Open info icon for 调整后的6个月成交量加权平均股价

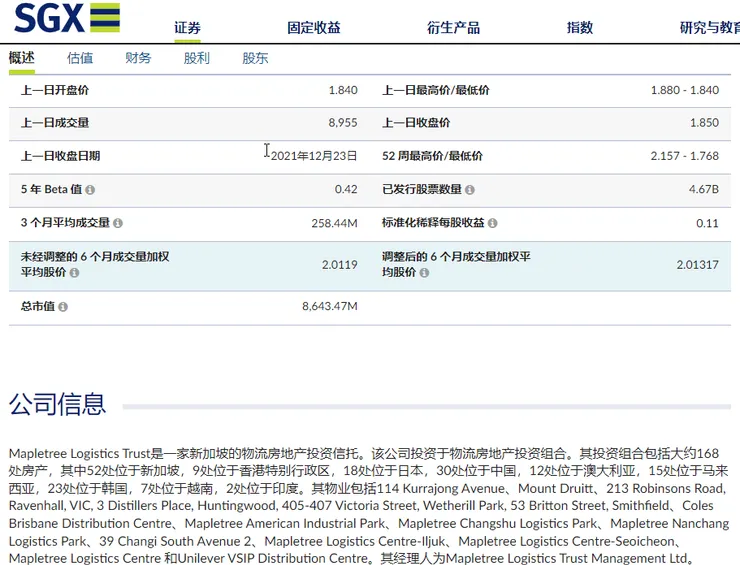click(x=424, y=273)
